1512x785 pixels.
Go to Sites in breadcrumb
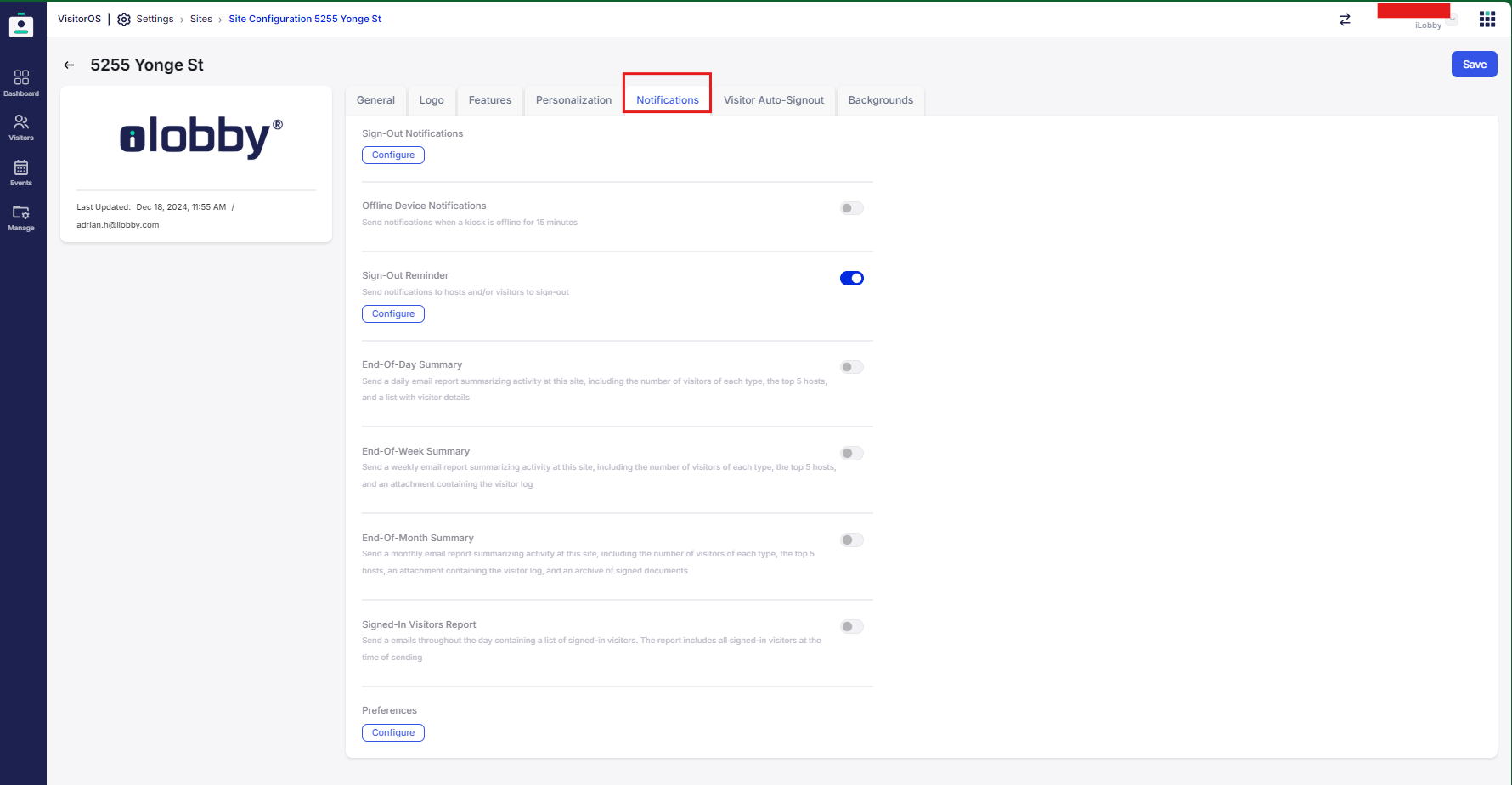201,20
